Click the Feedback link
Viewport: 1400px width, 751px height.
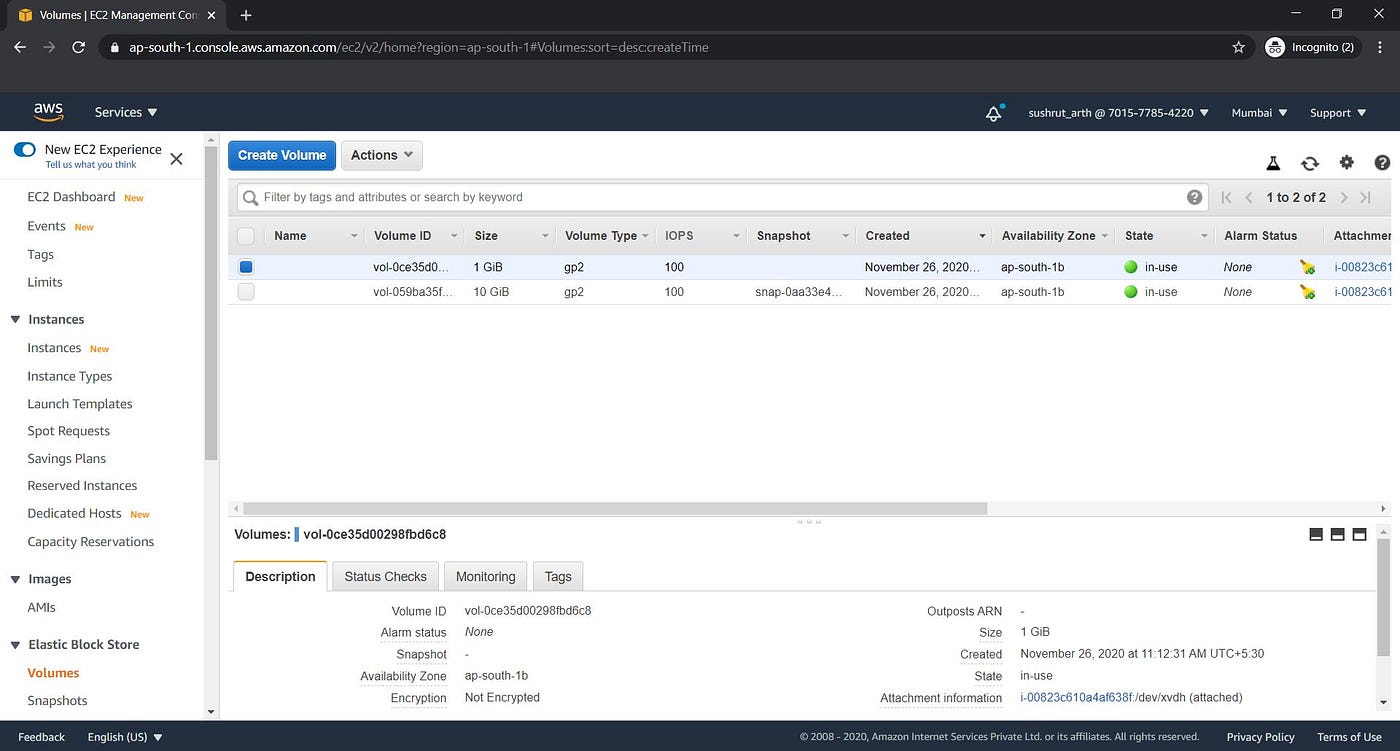[41, 737]
